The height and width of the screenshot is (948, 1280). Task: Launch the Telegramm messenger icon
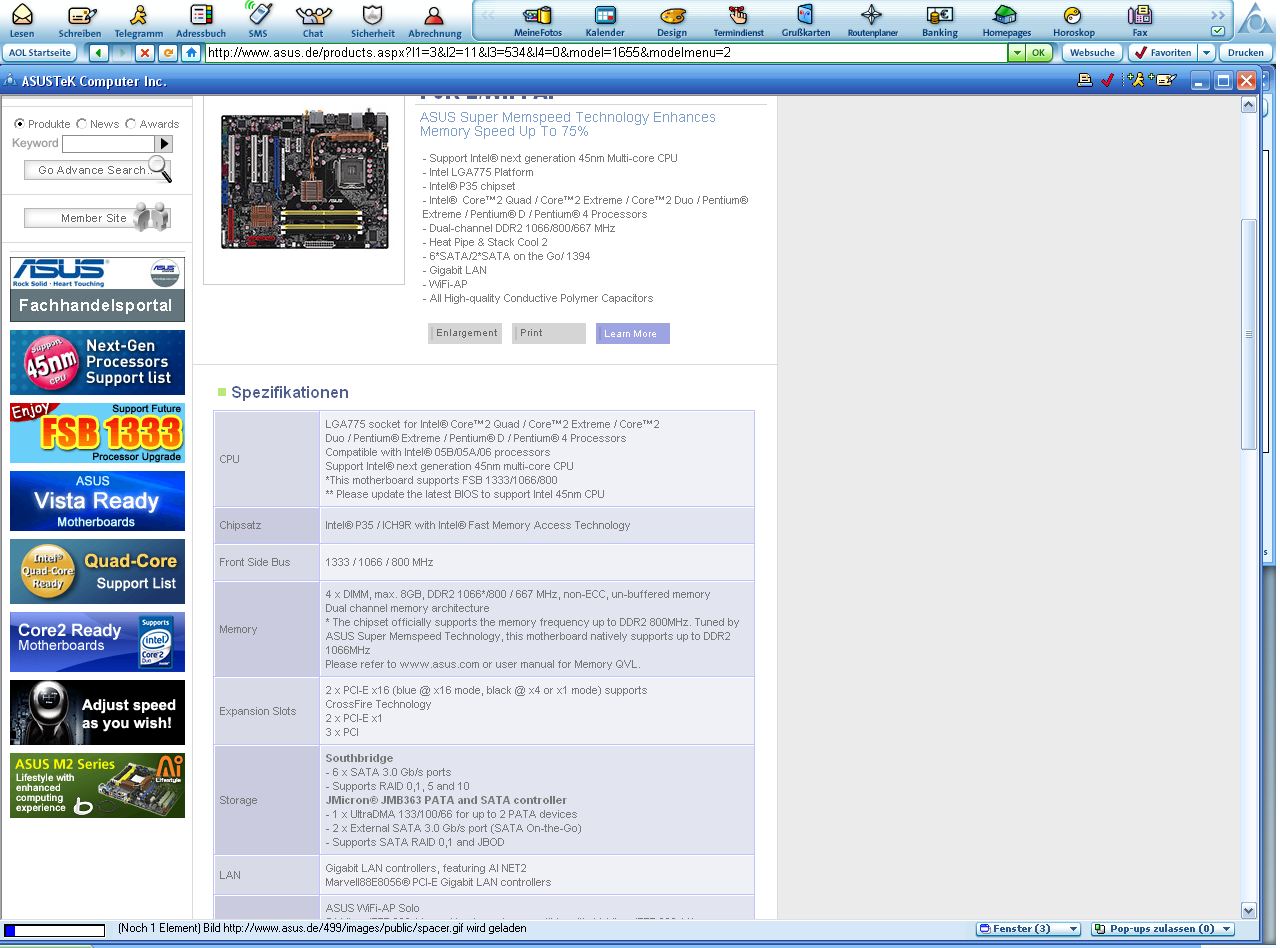pyautogui.click(x=139, y=15)
